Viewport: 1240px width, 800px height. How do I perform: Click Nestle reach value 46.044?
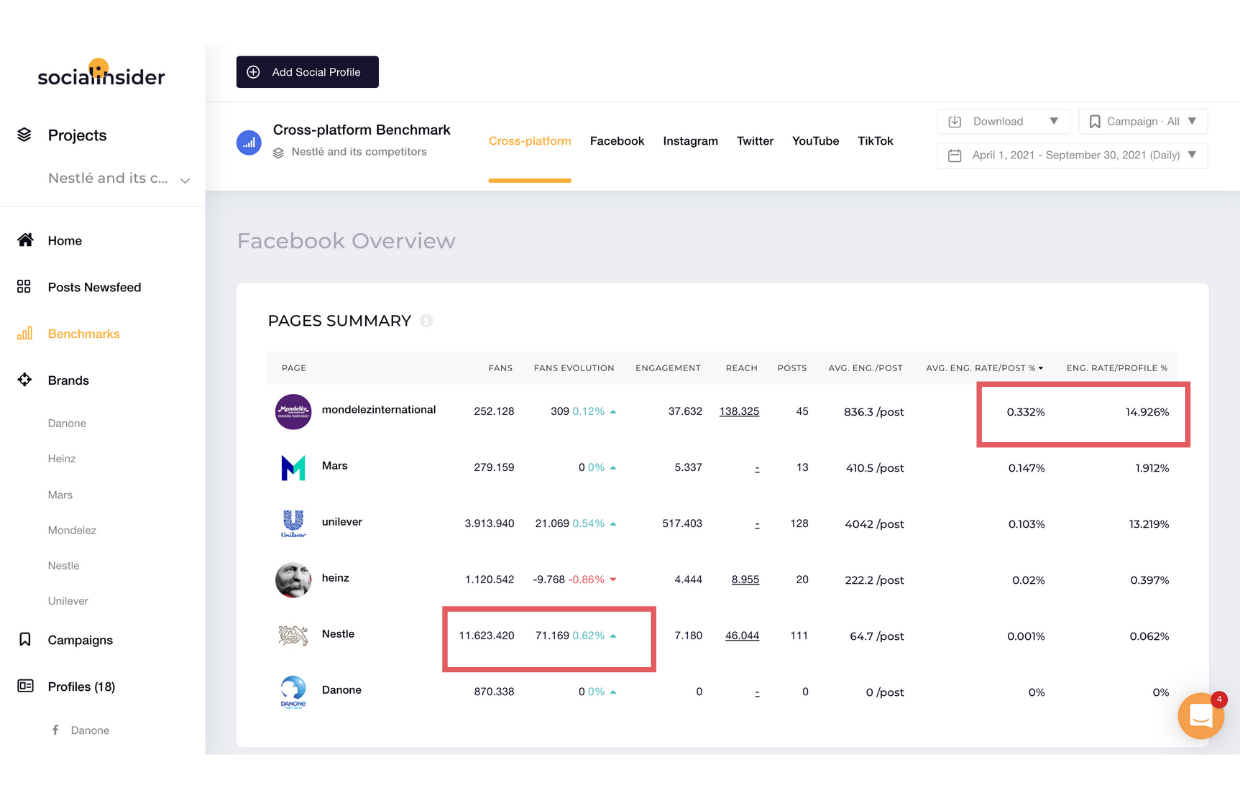tap(742, 636)
